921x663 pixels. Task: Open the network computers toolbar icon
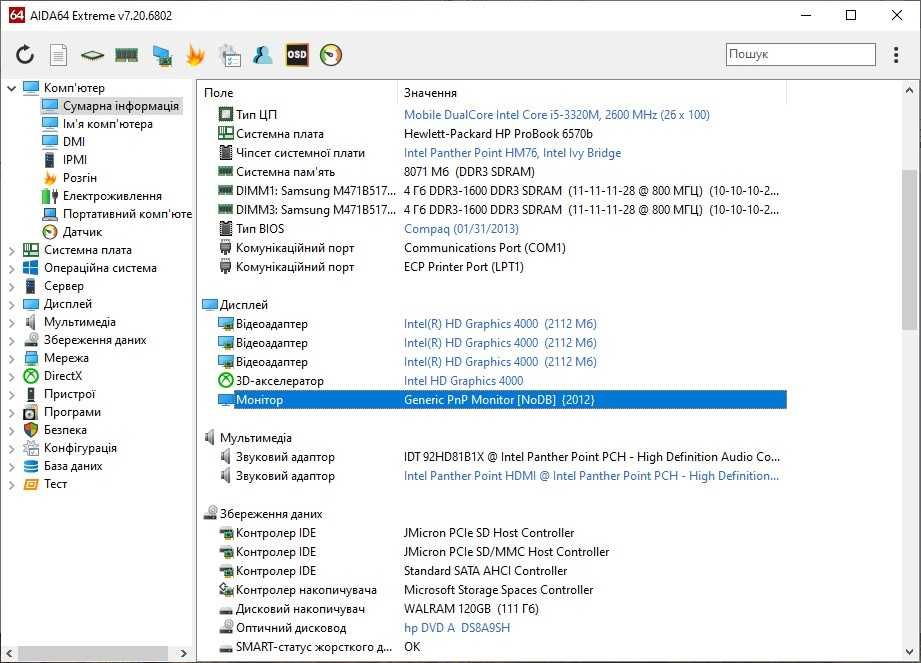click(x=162, y=55)
